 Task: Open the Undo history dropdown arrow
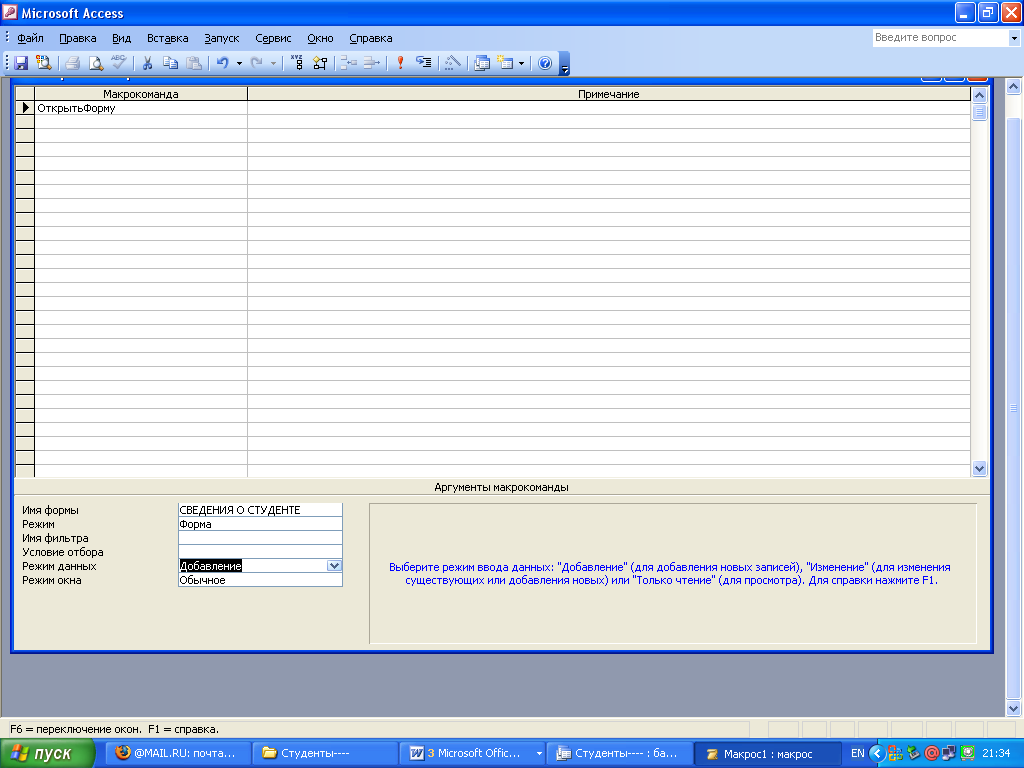click(x=239, y=63)
